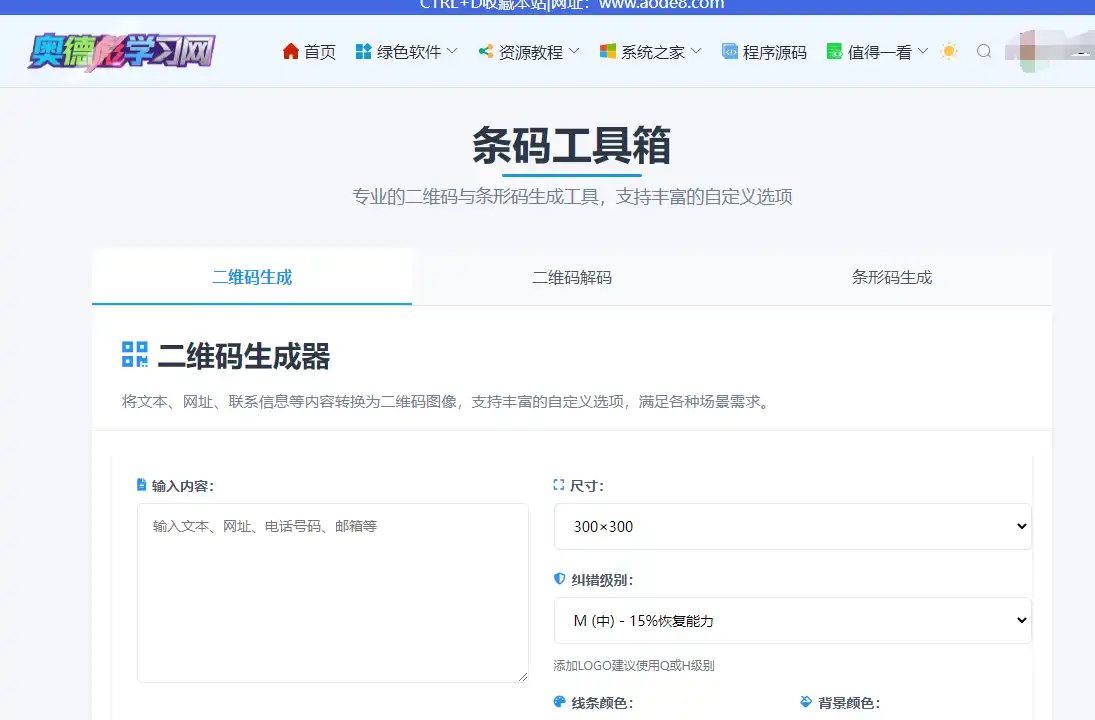Click the shield icon next to 纠错级别
The width and height of the screenshot is (1095, 720).
560,579
